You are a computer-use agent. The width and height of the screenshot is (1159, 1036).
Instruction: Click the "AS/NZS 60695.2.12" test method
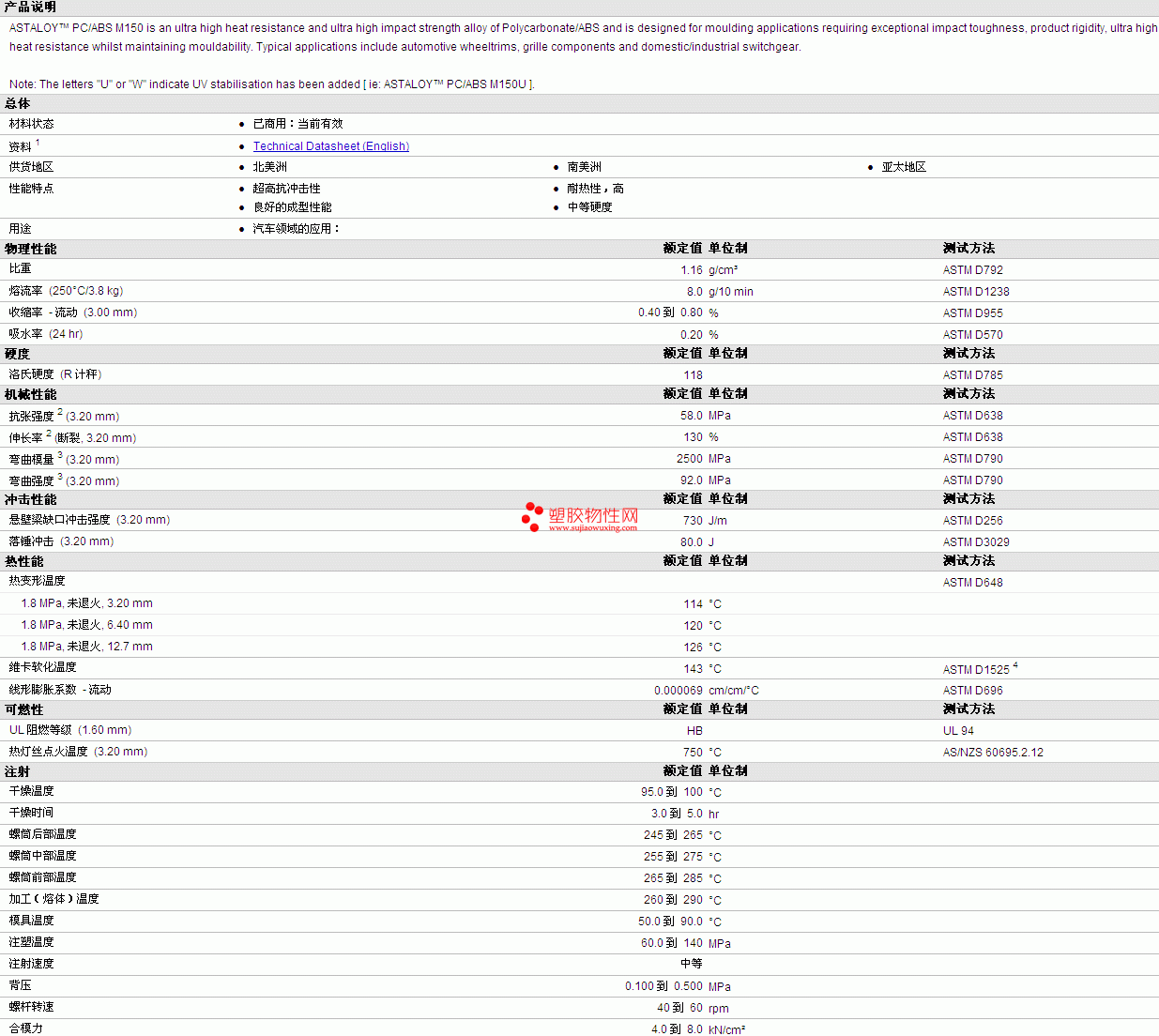[993, 753]
